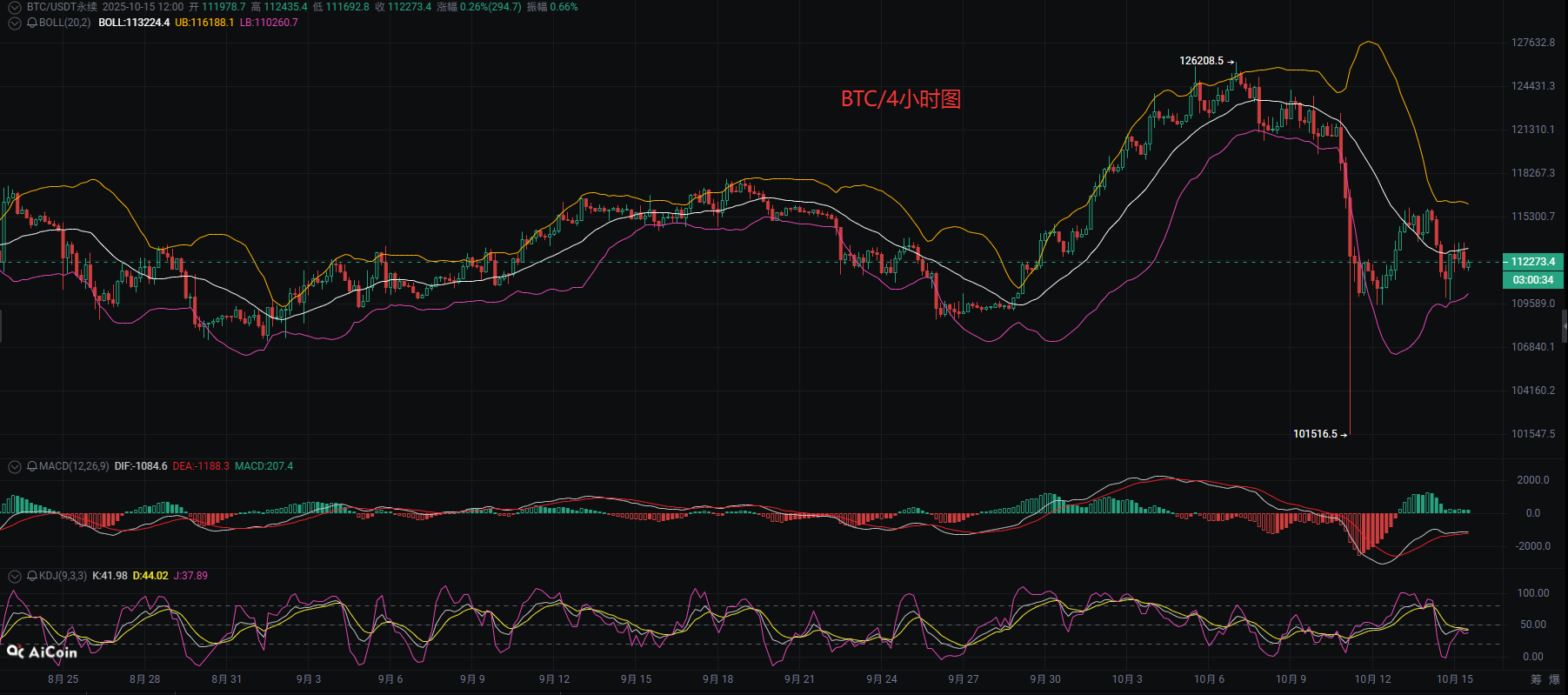The height and width of the screenshot is (695, 1568).
Task: Expand the collapsed panel handle on right edge
Action: point(1565,327)
